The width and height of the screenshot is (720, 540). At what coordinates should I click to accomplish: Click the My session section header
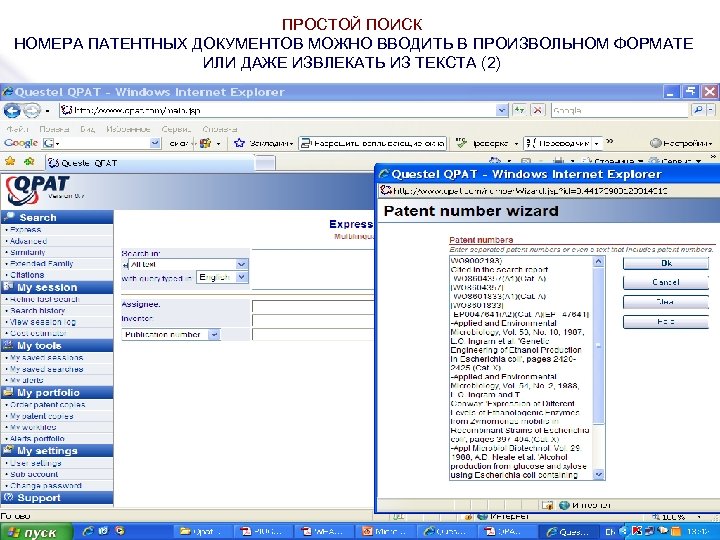57,288
